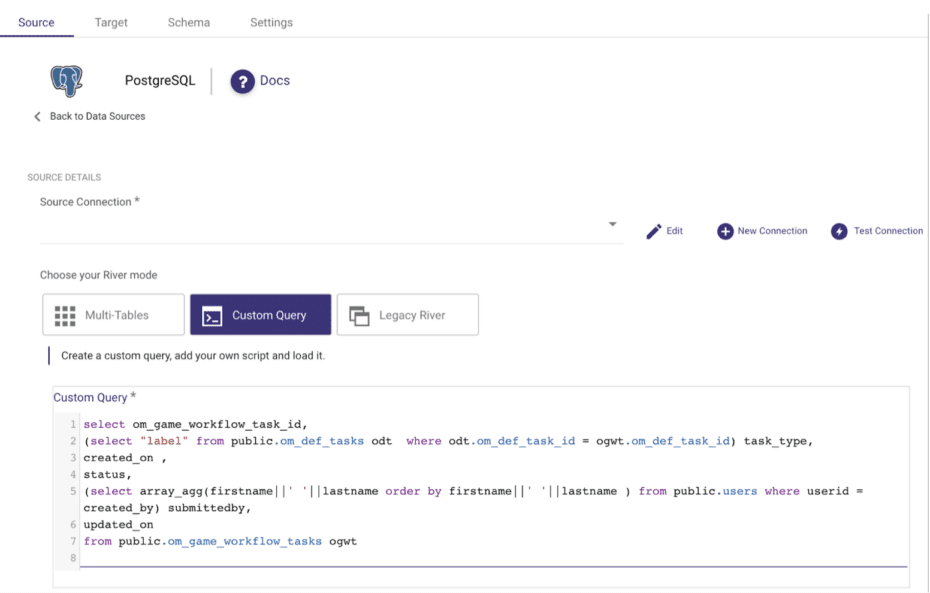Click the Multi-Tables grid icon
930x593 pixels.
[65, 315]
